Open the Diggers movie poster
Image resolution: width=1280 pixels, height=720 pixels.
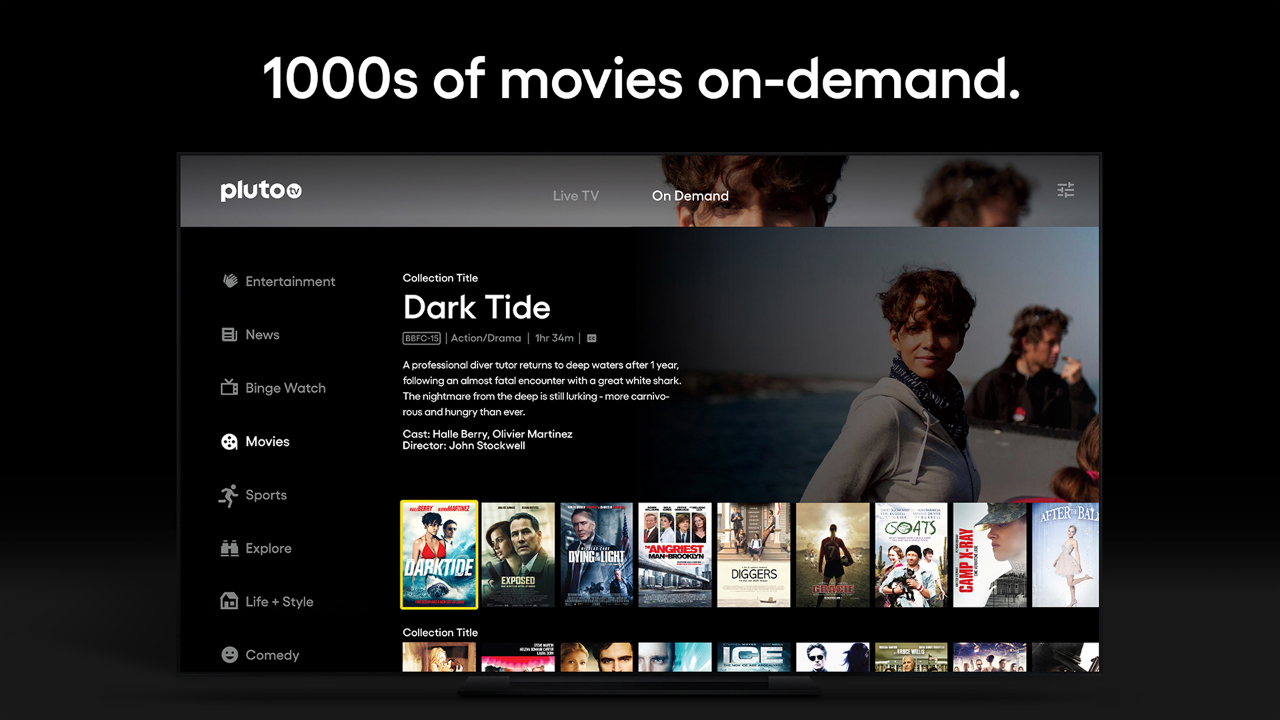pos(753,555)
